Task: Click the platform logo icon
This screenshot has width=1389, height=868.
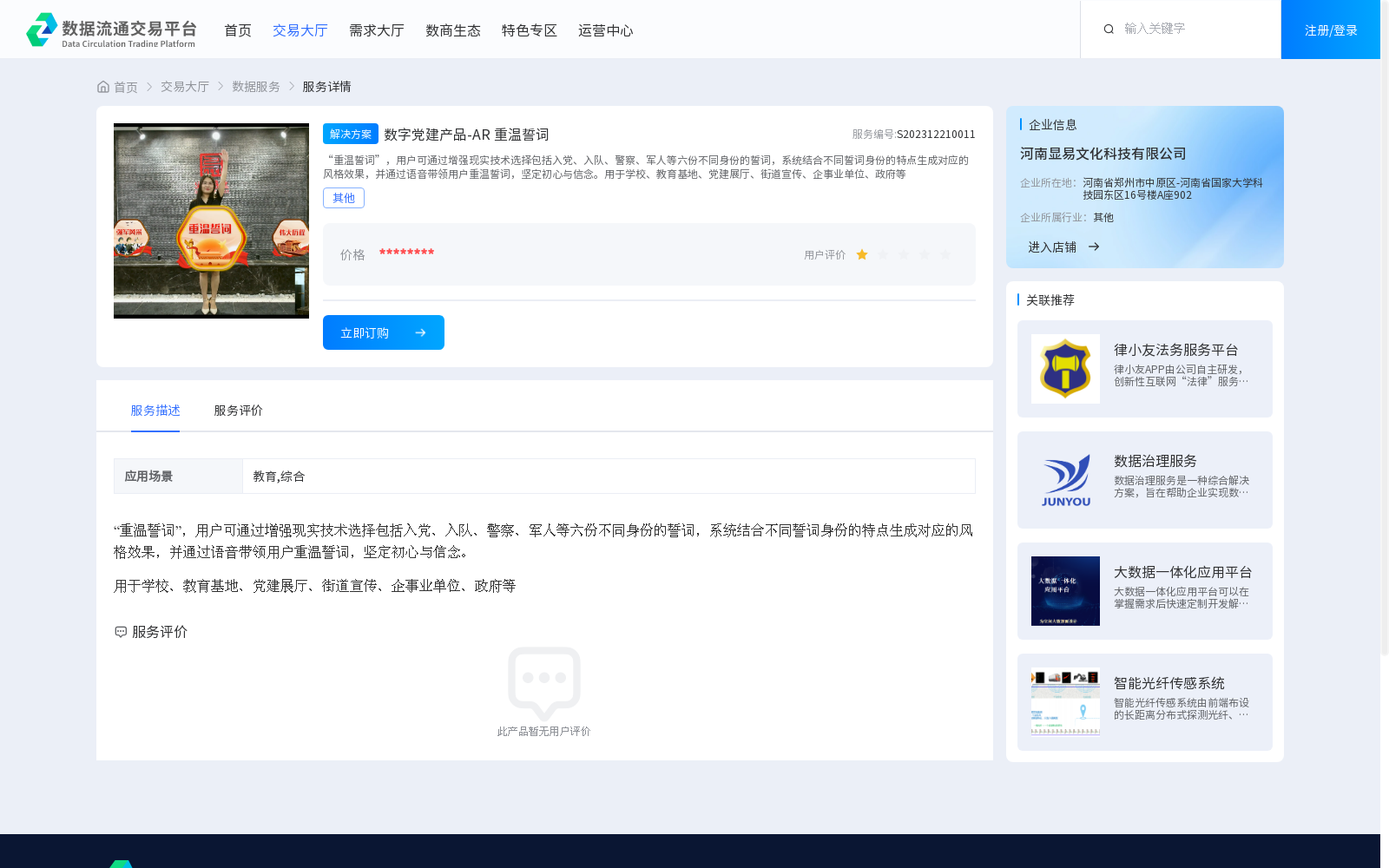Action: coord(42,30)
